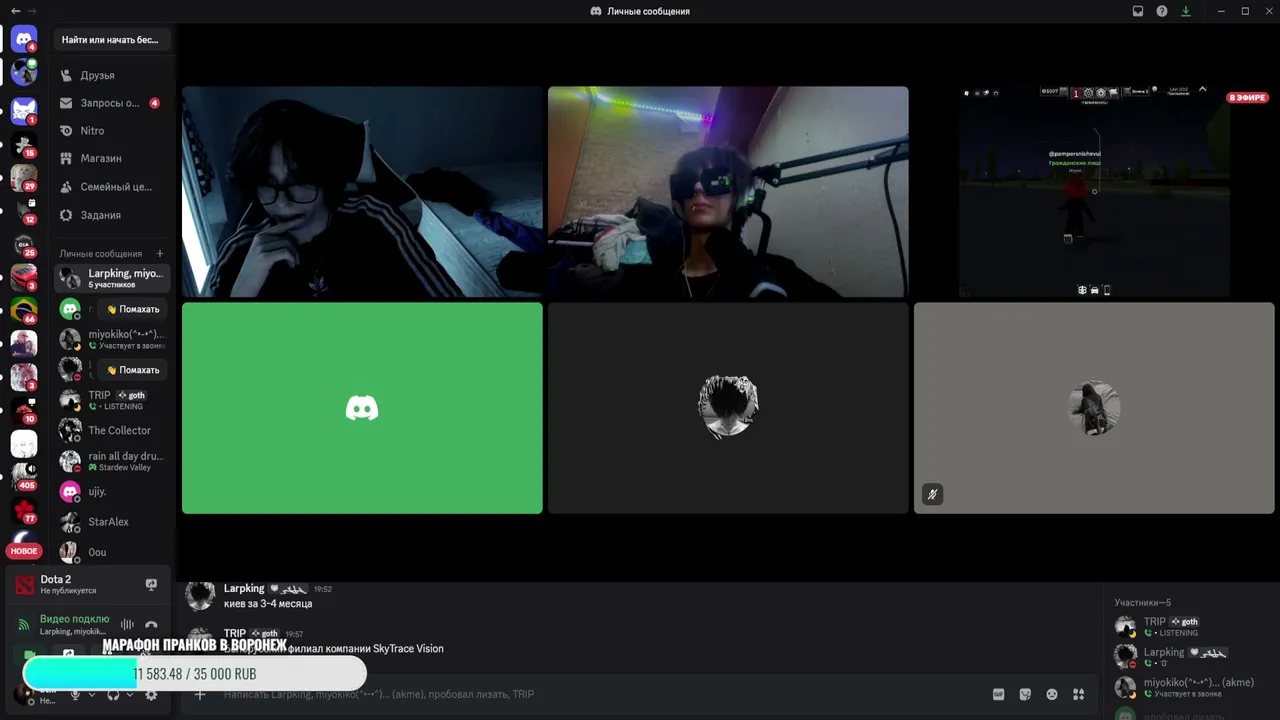The image size is (1280, 720).
Task: Open the Друзья section
Action: 112,75
